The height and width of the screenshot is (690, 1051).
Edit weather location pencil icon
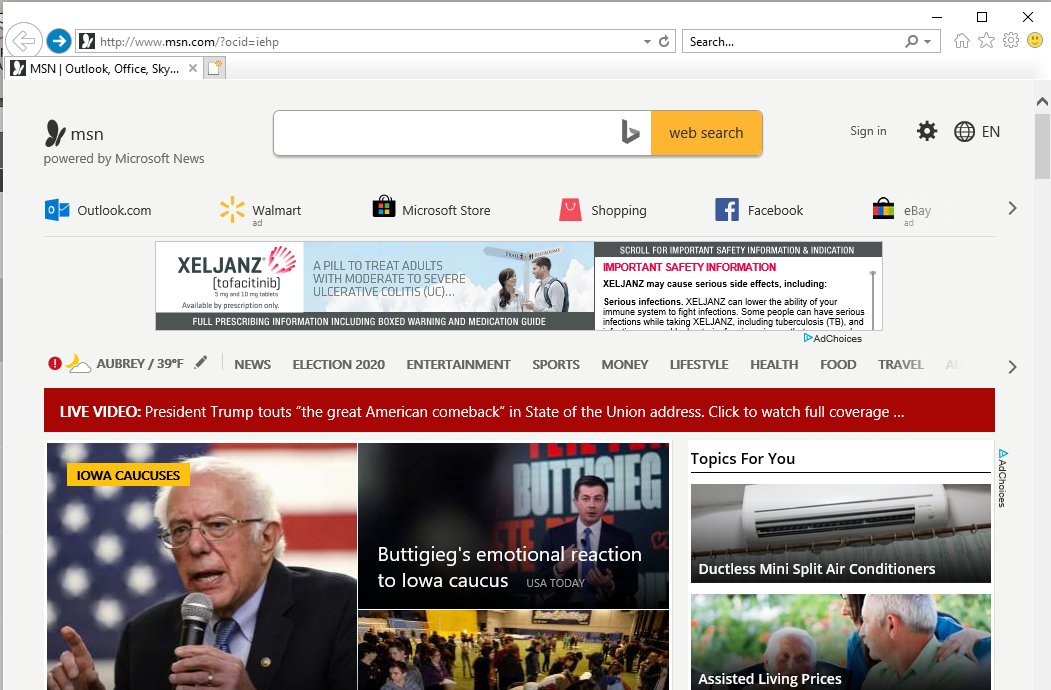coord(200,362)
